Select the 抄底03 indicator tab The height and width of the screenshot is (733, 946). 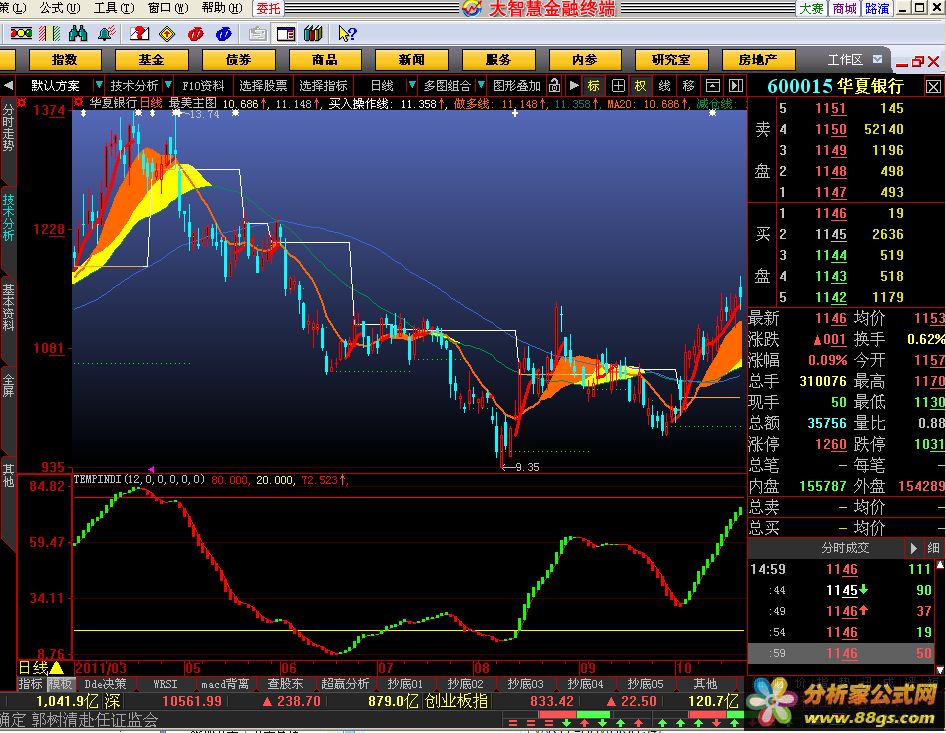[525, 684]
